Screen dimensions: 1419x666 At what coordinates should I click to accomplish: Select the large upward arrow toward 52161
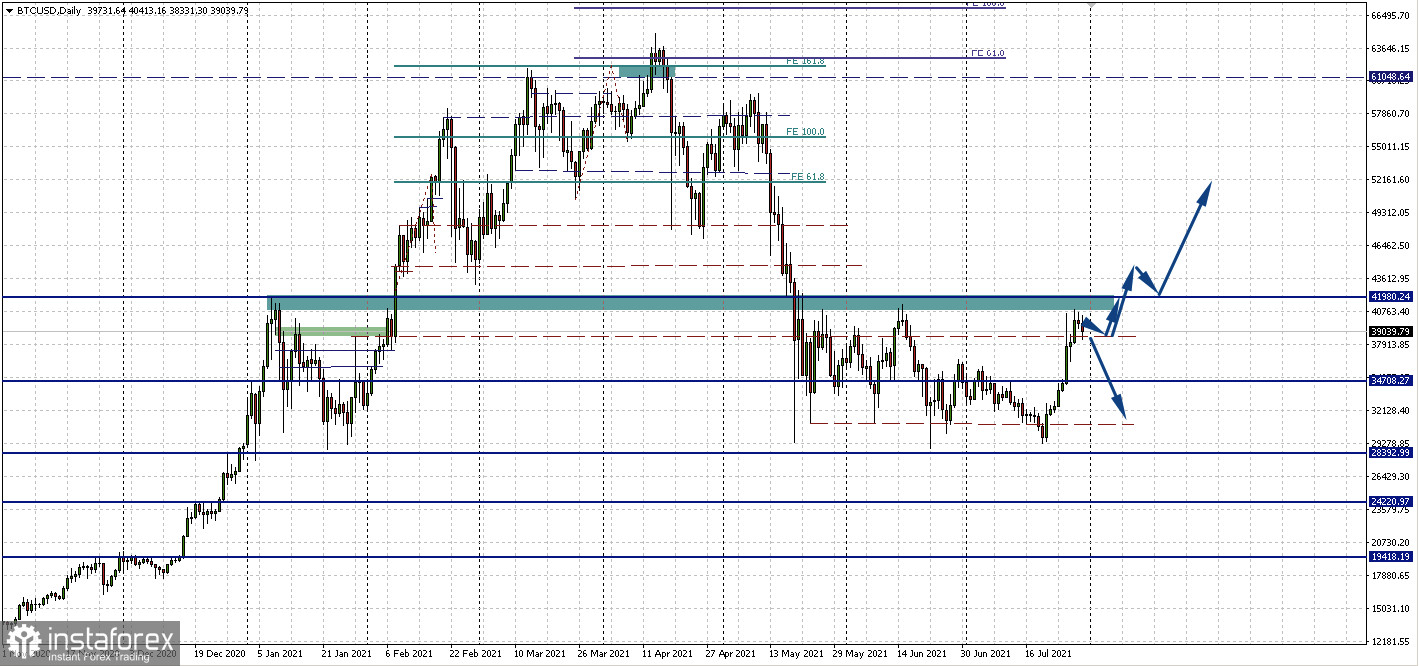coord(1187,235)
